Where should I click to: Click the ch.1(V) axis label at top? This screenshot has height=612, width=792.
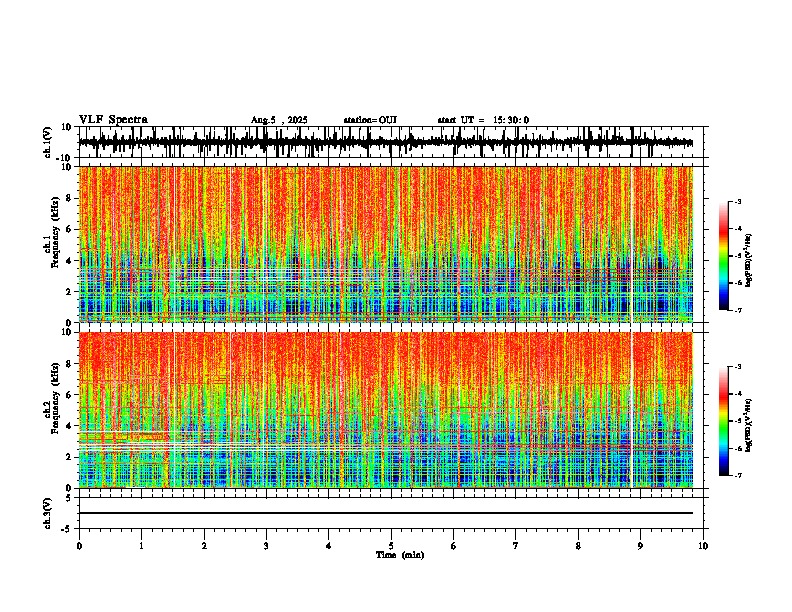[48, 142]
